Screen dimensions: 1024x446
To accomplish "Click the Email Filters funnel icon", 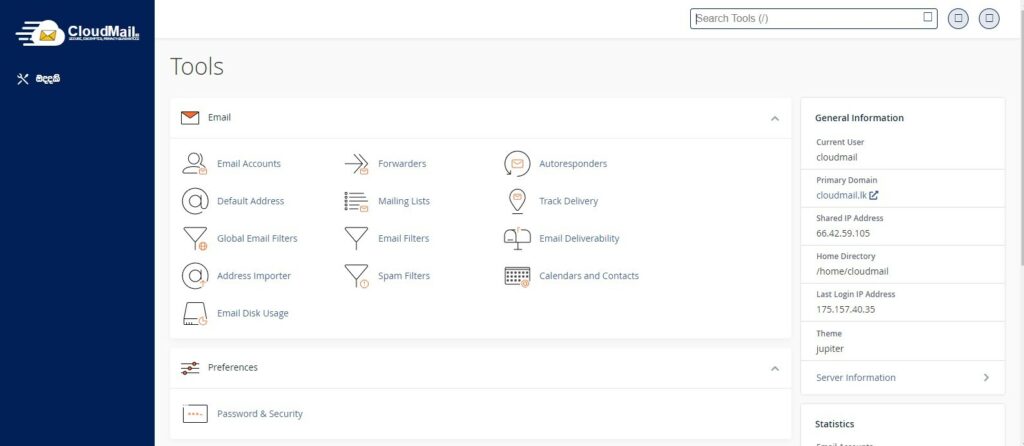I will 356,238.
